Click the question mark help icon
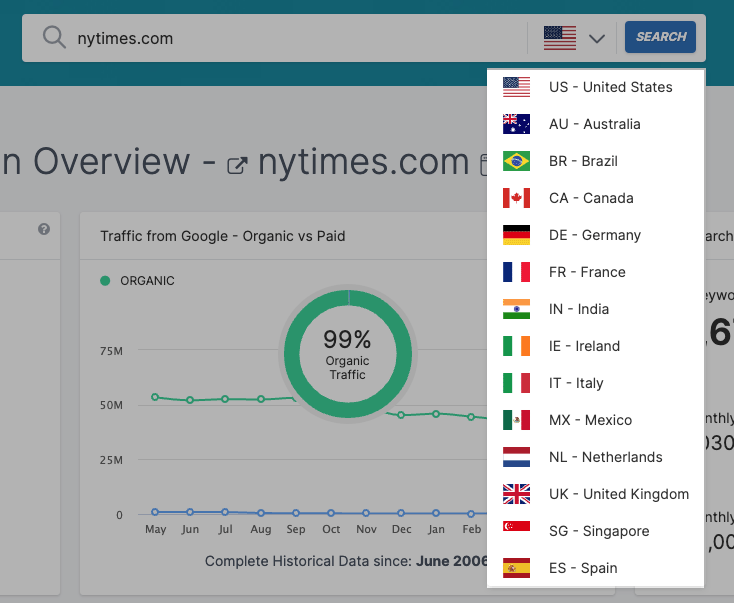This screenshot has width=734, height=603. [44, 229]
